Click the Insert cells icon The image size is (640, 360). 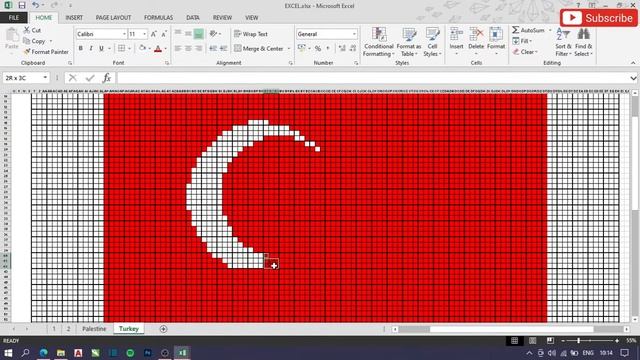pos(456,34)
